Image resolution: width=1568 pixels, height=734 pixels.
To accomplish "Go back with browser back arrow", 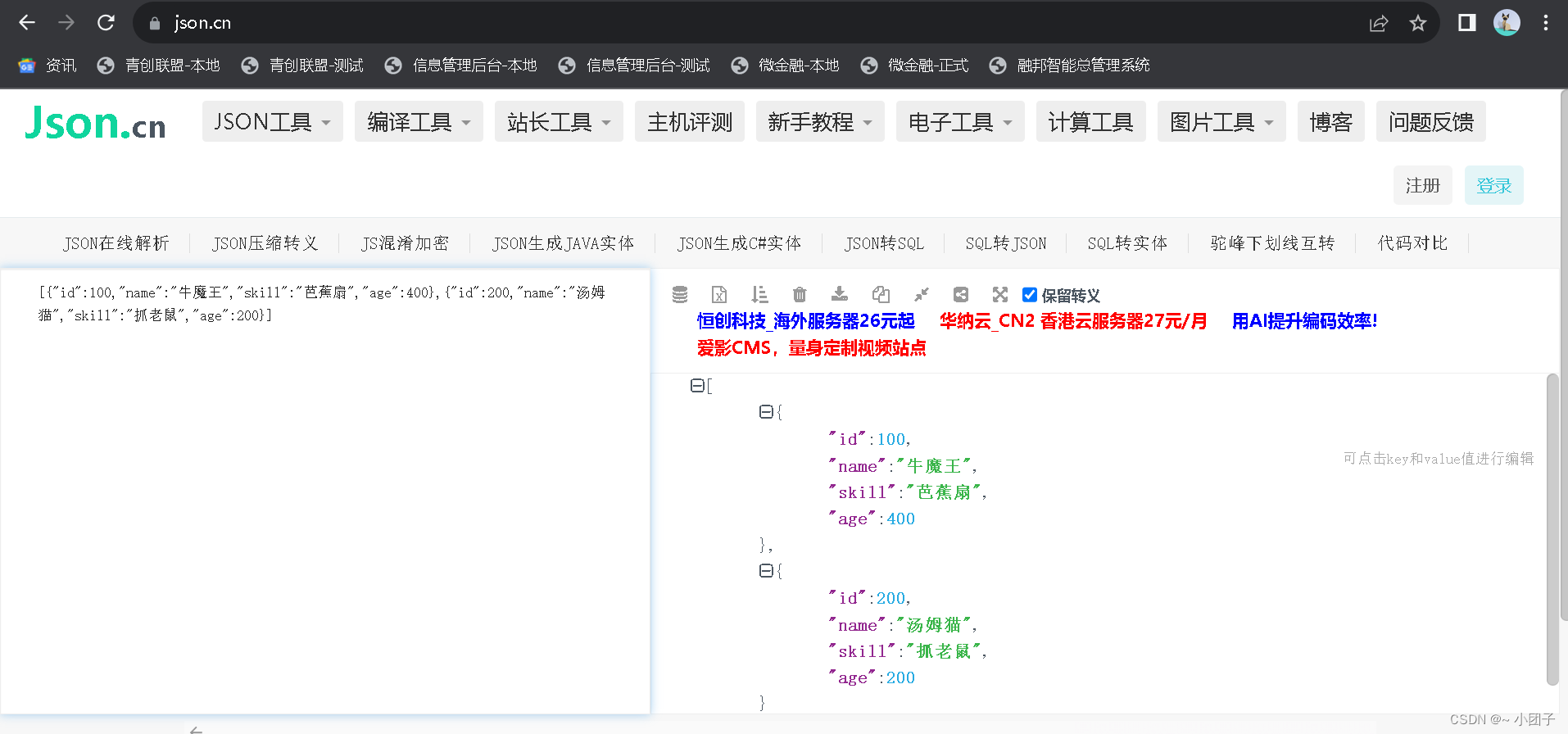I will pyautogui.click(x=27, y=23).
